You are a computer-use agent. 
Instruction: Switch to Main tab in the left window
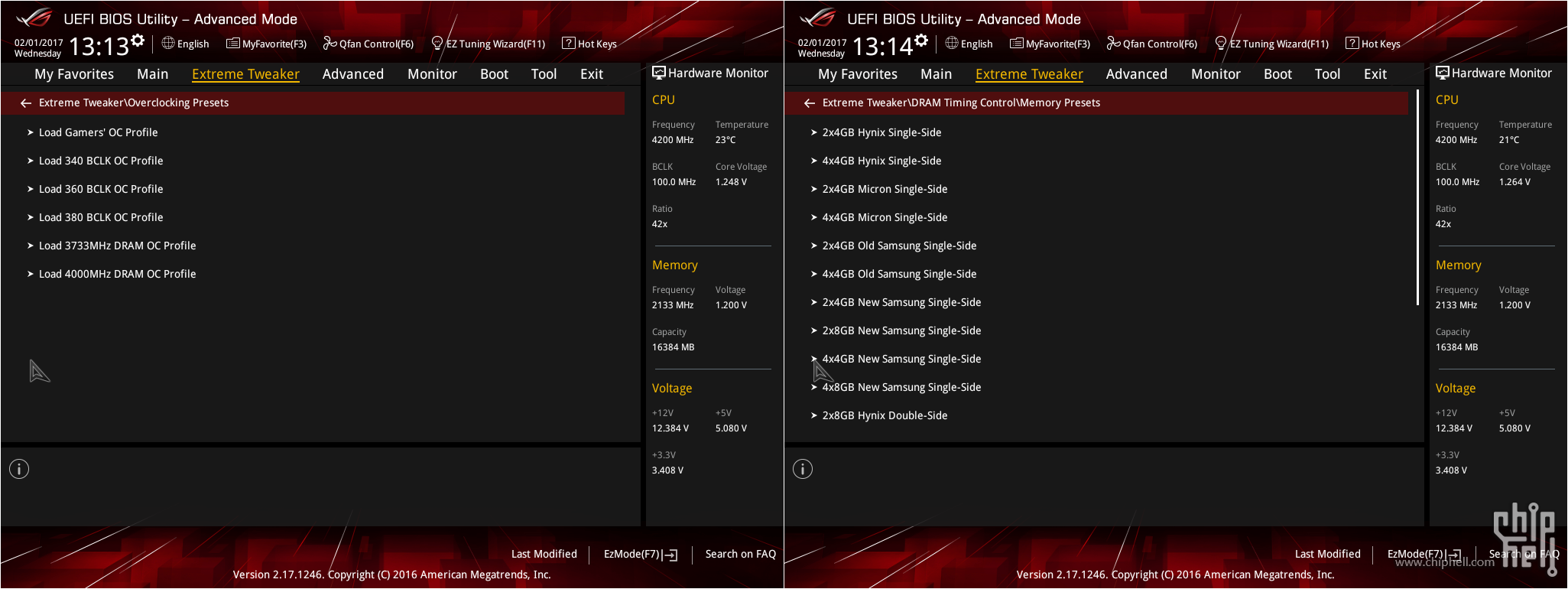tap(153, 74)
